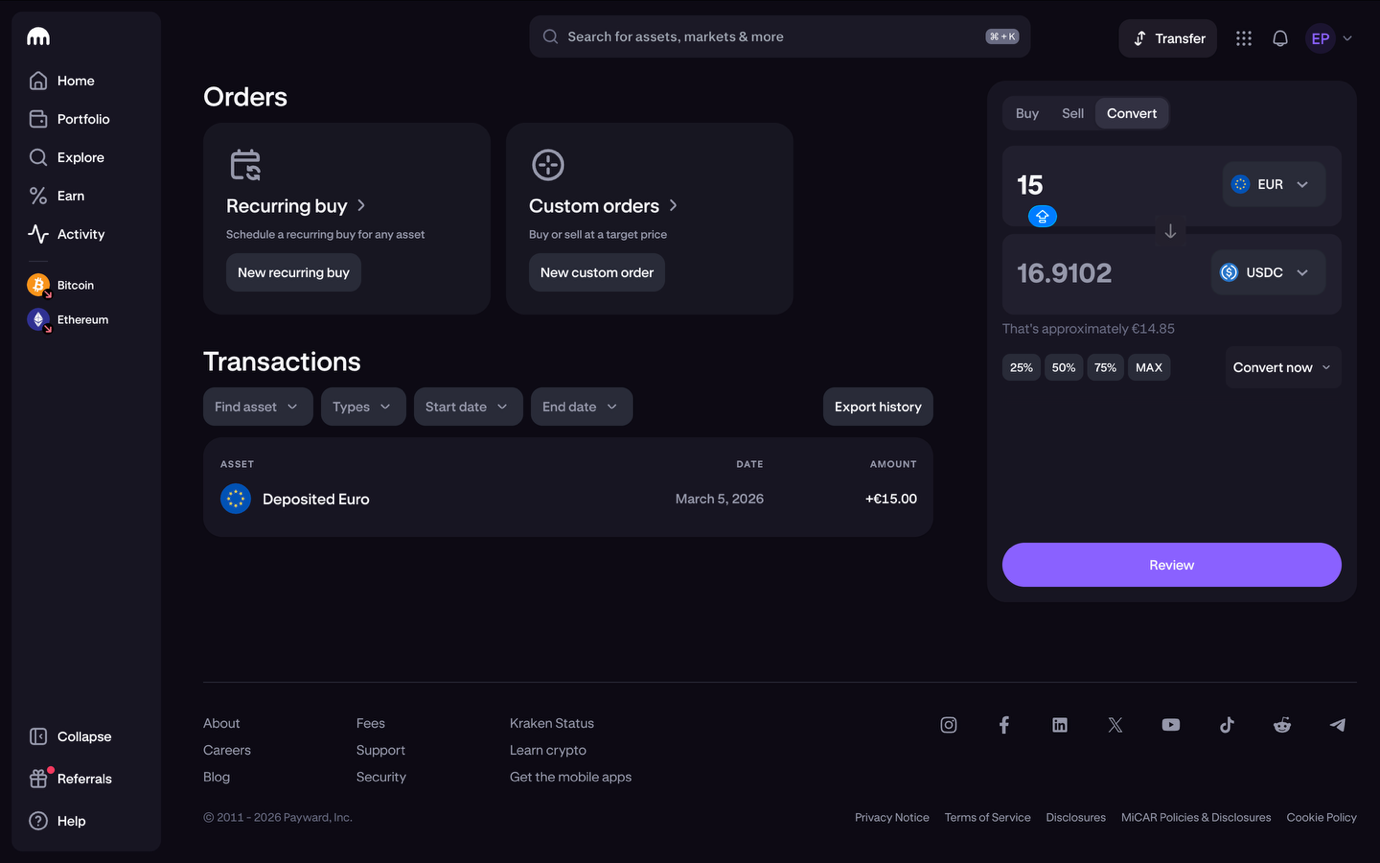Click the Recurring buy calendar icon
1380x863 pixels.
(x=245, y=165)
